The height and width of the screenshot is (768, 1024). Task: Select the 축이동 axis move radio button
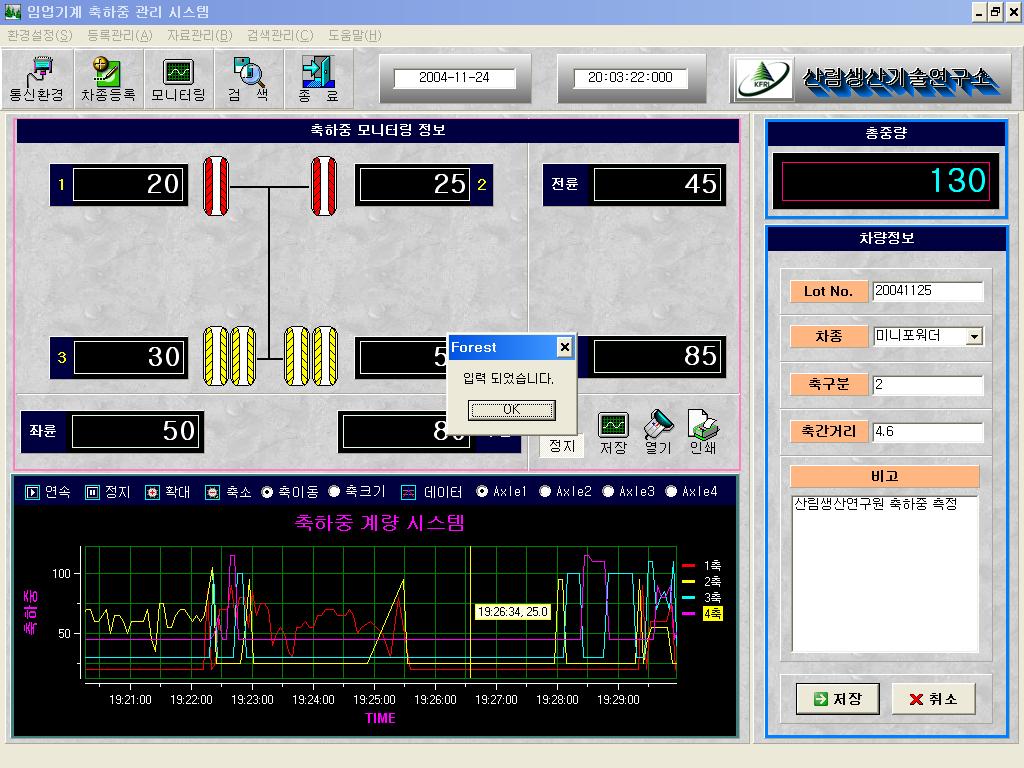[x=266, y=492]
